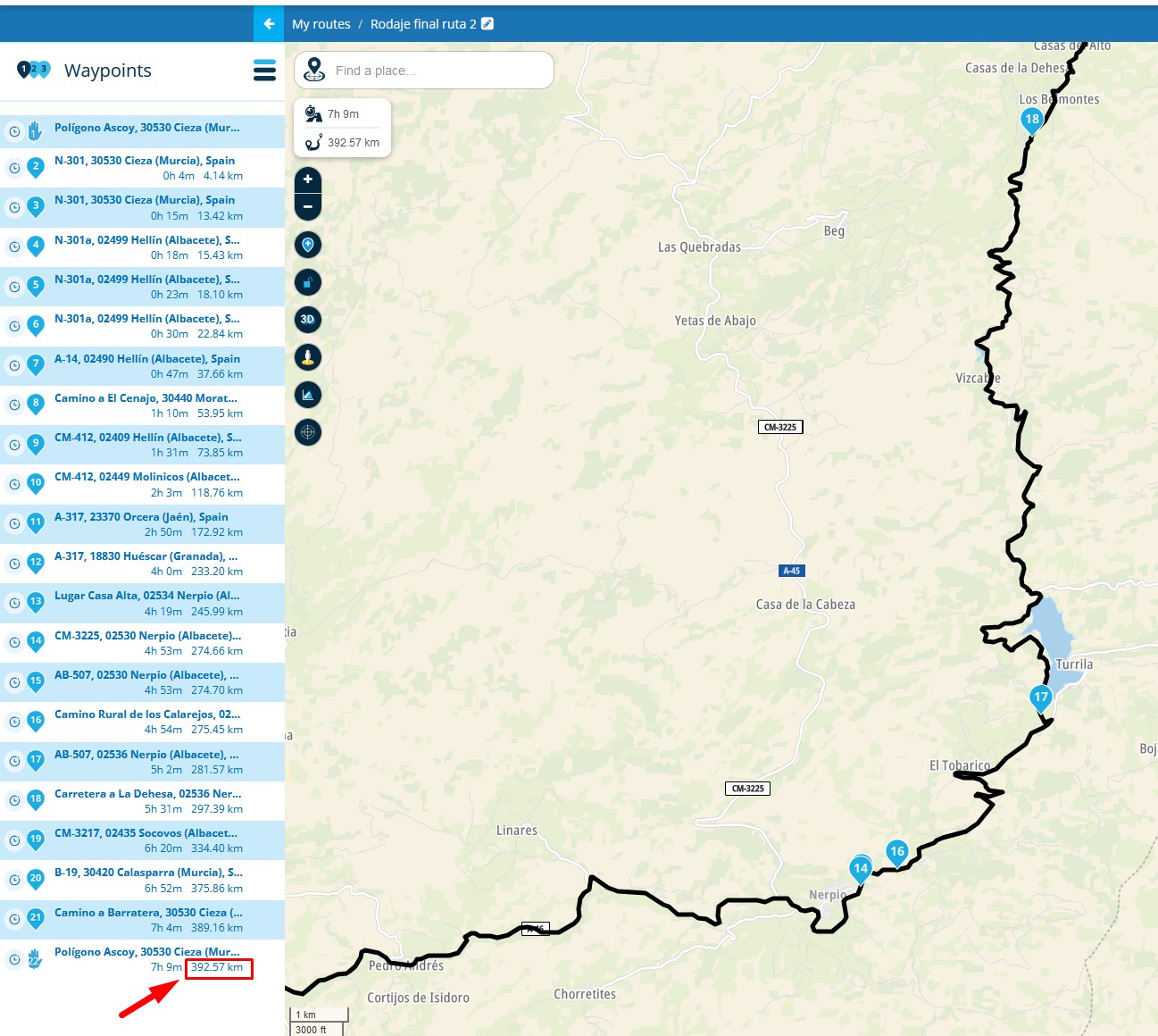Open the Waypoints hamburger menu

point(264,71)
